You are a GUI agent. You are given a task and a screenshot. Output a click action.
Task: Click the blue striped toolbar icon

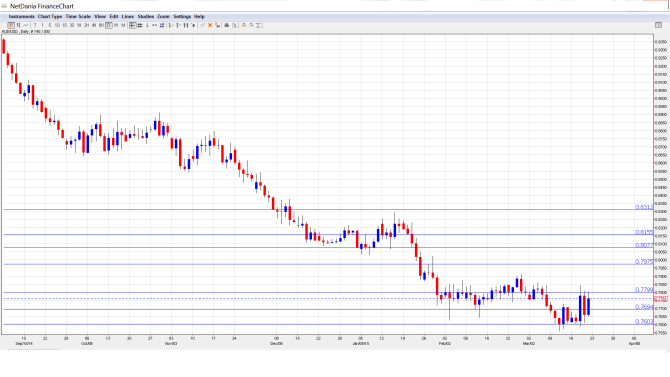[162, 25]
